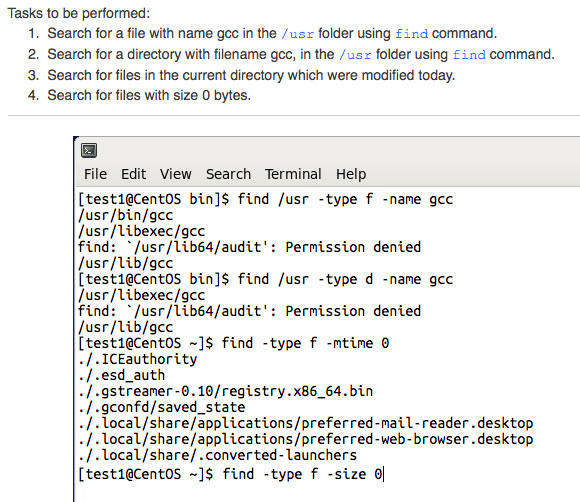Image resolution: width=580 pixels, height=502 pixels.
Task: Click the 'find -type f -mtime 0' command
Action: click(x=305, y=343)
